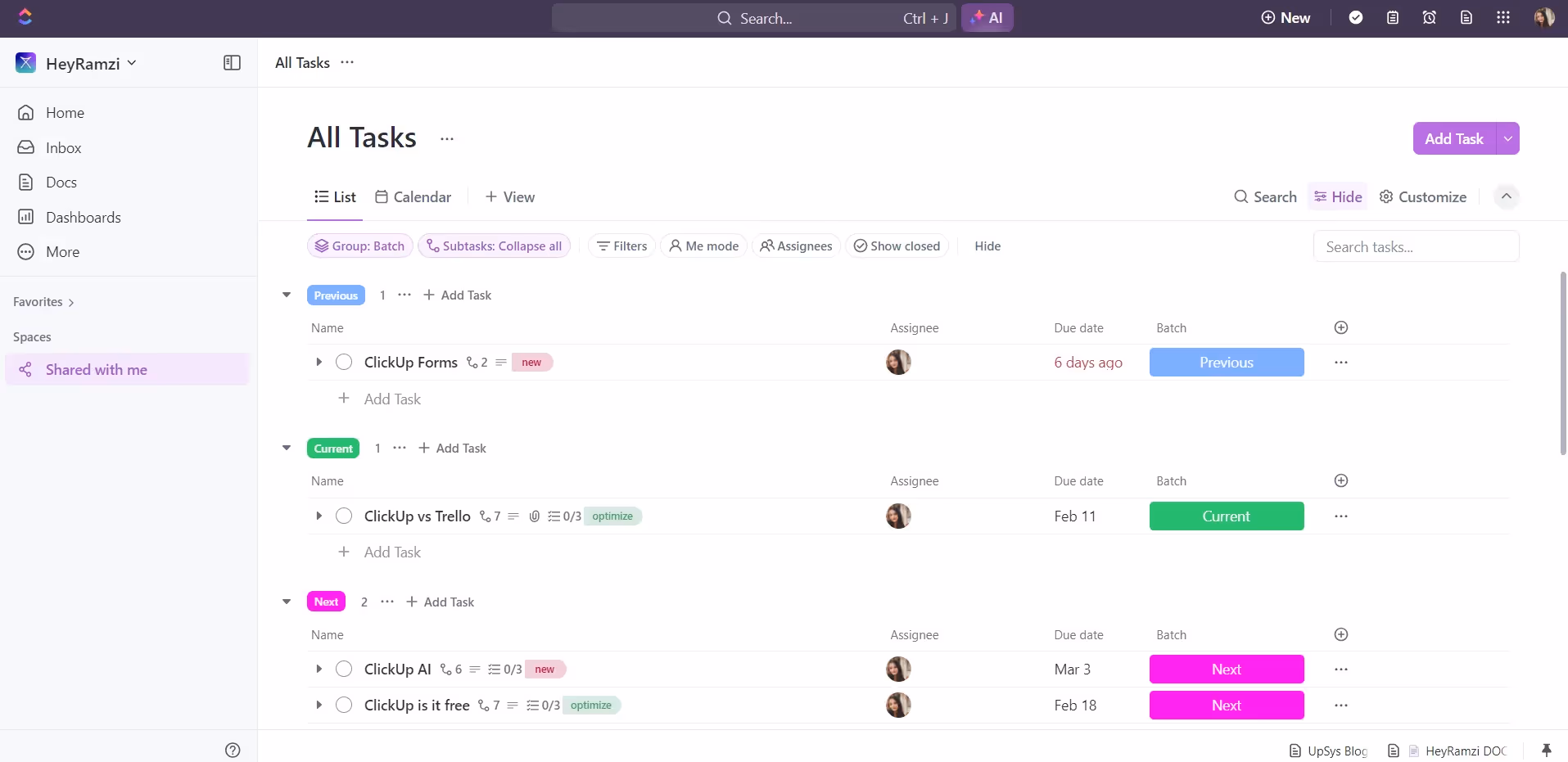Viewport: 1568px width, 762px height.
Task: Toggle the Show closed filter
Action: 897,246
